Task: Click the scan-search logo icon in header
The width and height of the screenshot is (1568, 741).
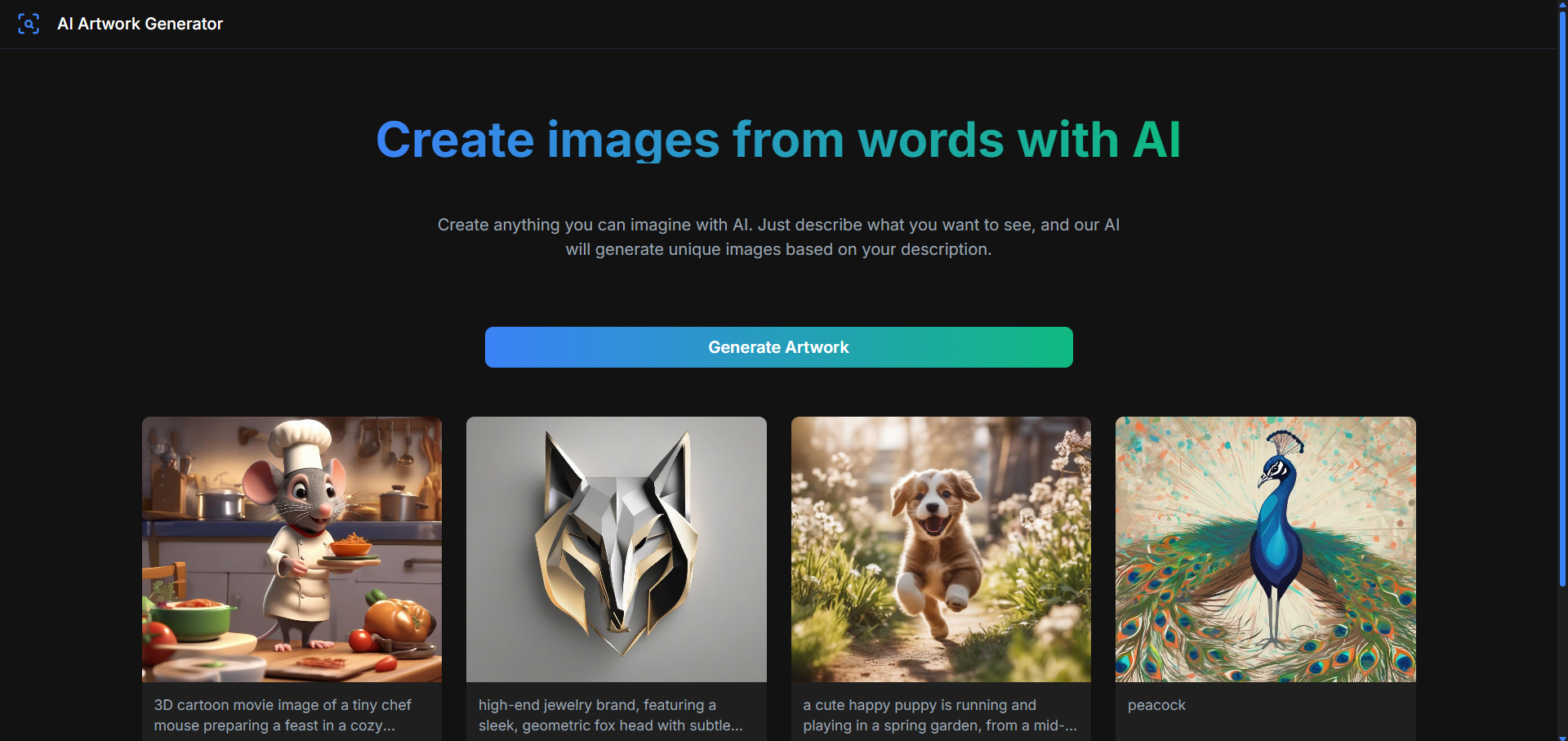Action: 29,24
